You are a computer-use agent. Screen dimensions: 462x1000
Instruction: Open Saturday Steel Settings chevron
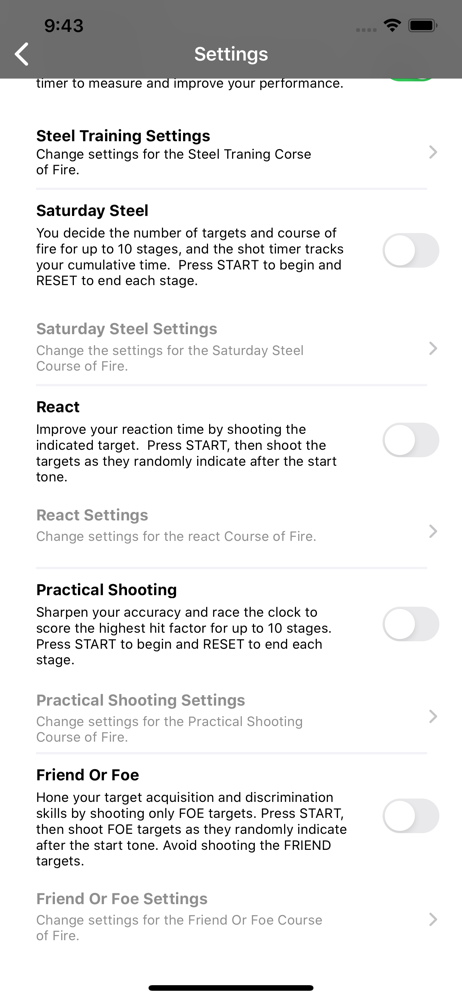[x=433, y=348]
